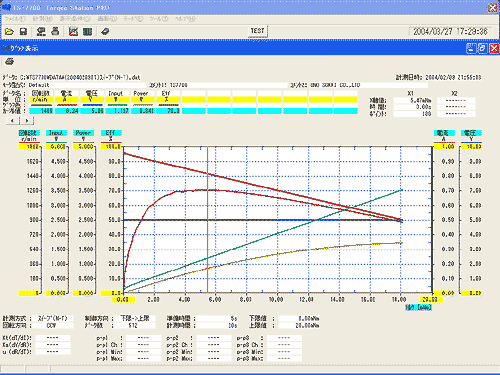Click the CCW rotation direction value
The image size is (500, 375).
(53, 325)
